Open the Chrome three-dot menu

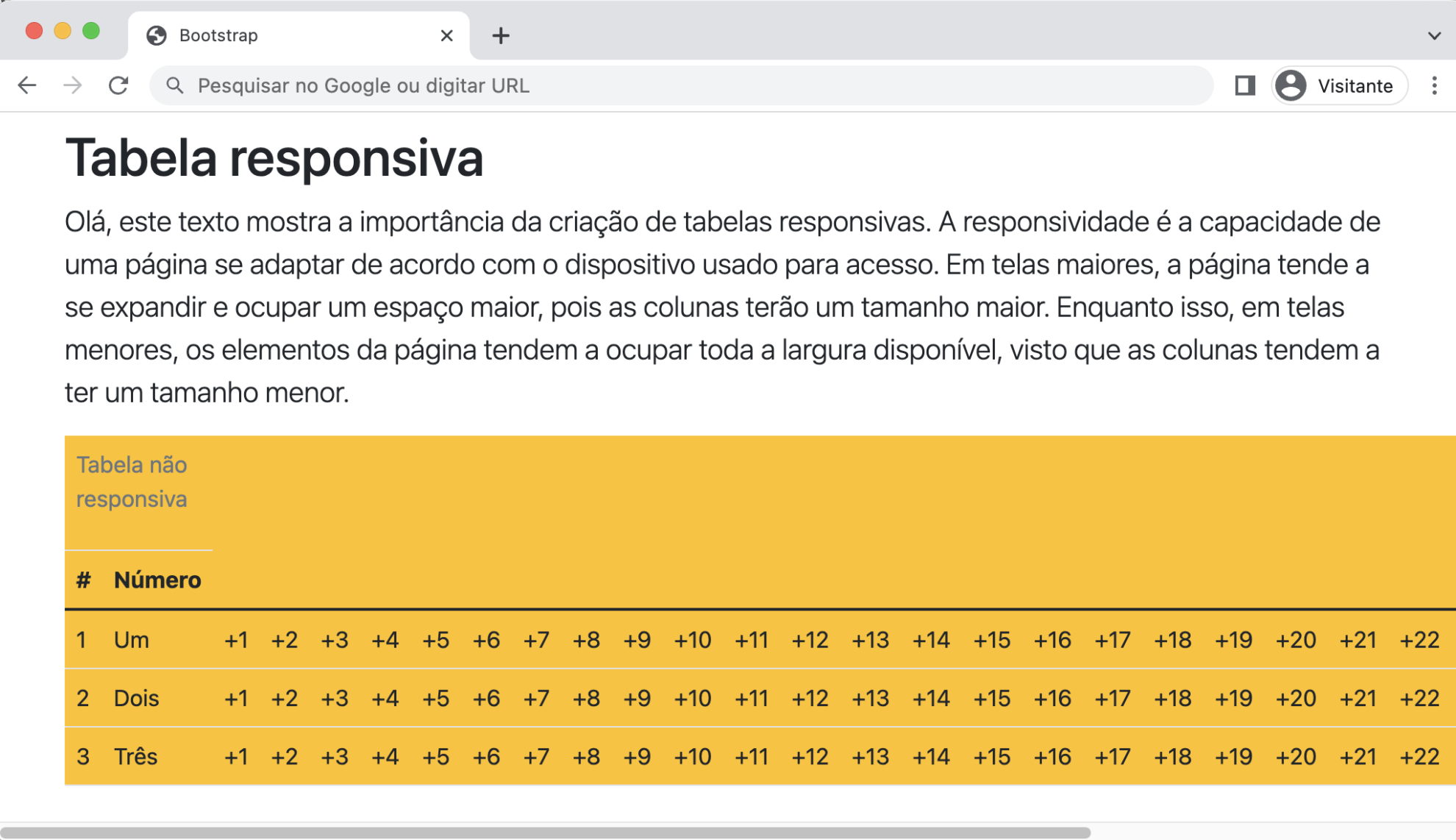pyautogui.click(x=1434, y=85)
